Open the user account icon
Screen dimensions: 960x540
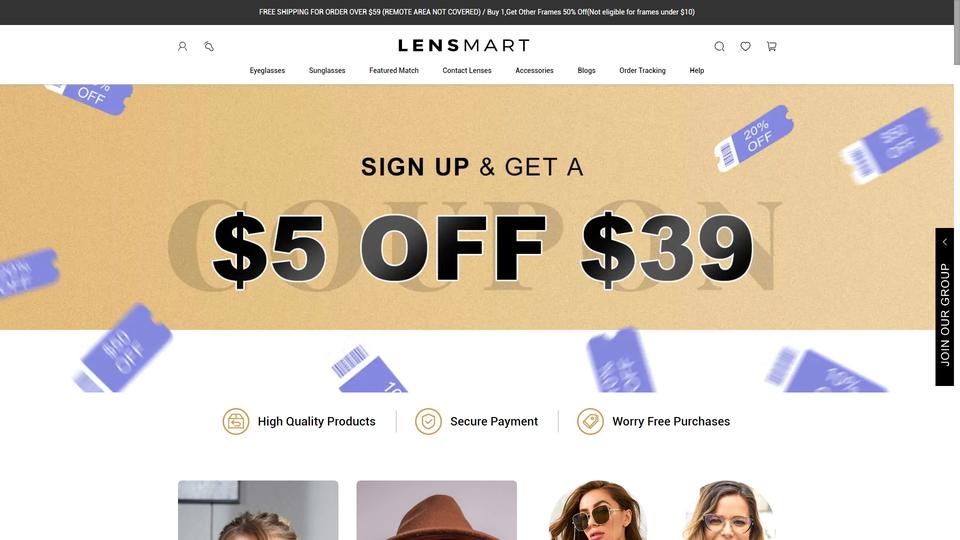tap(182, 47)
